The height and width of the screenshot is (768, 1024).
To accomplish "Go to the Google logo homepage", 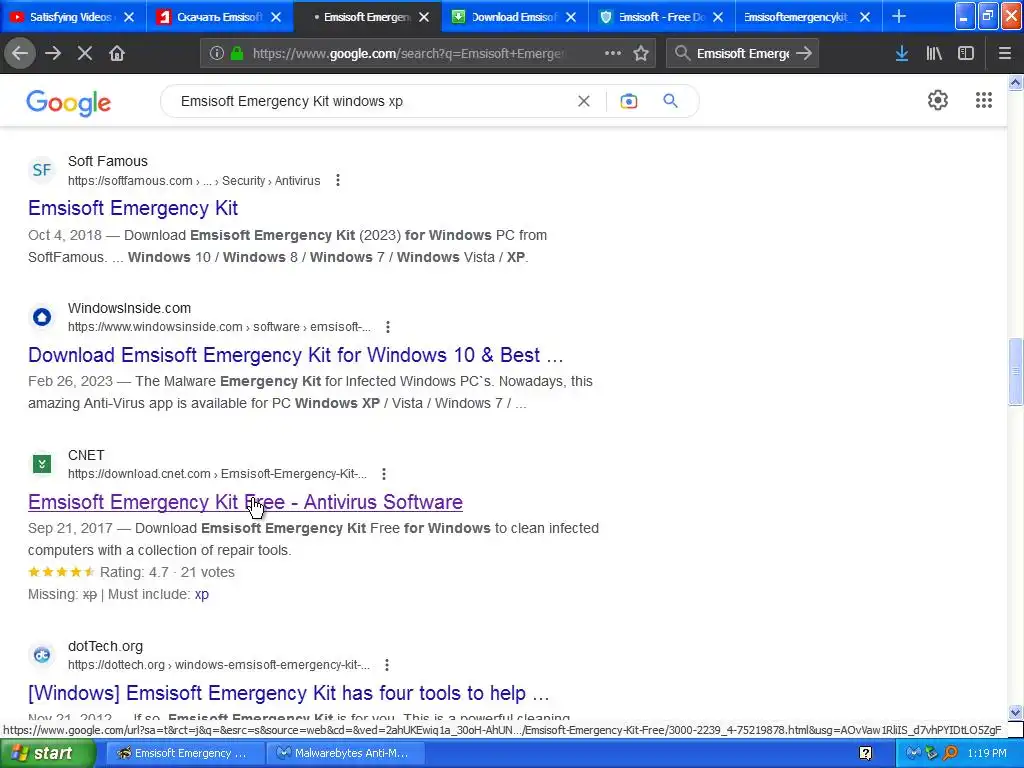I will pyautogui.click(x=69, y=103).
